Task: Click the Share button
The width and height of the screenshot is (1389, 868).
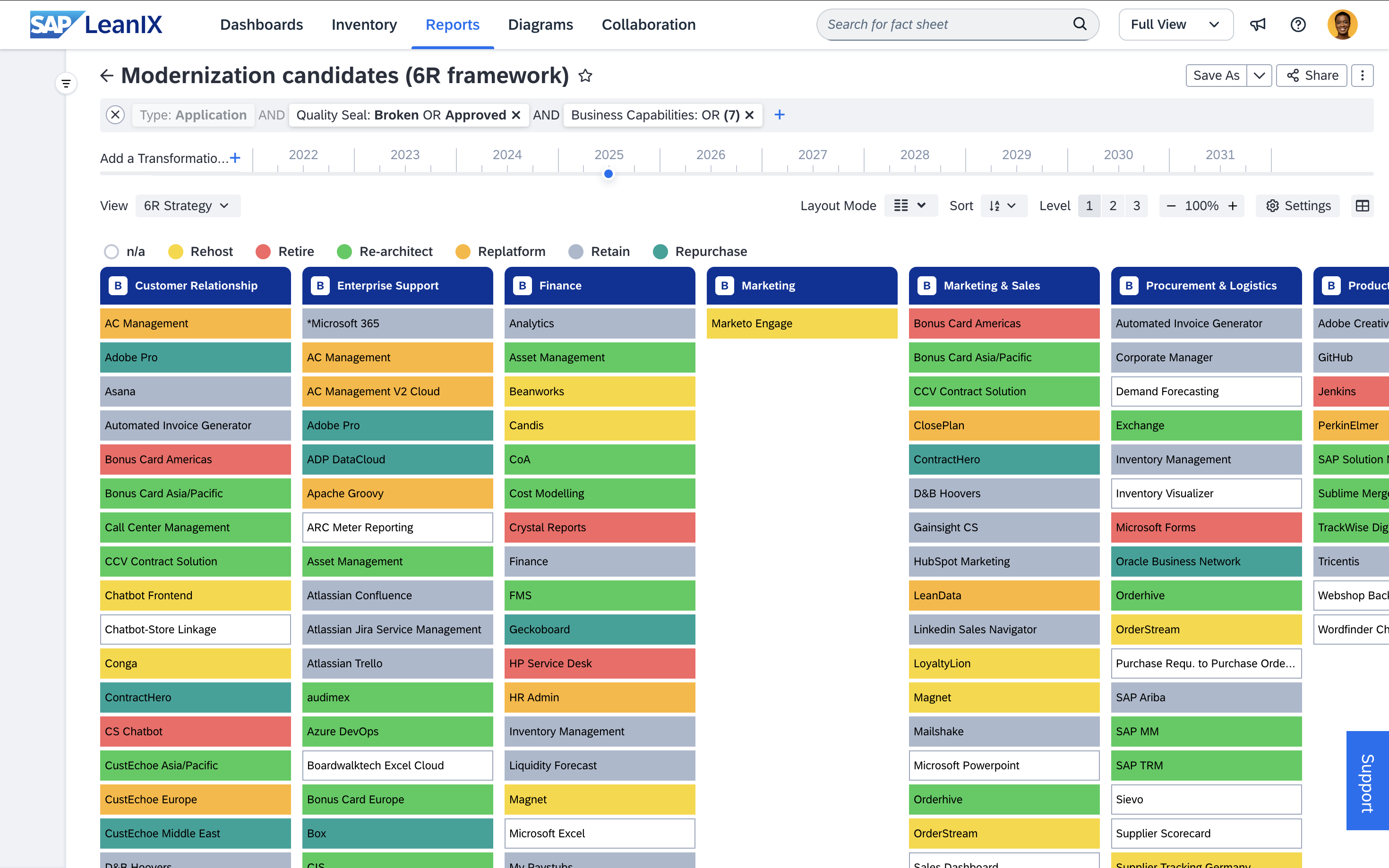Action: pyautogui.click(x=1312, y=76)
